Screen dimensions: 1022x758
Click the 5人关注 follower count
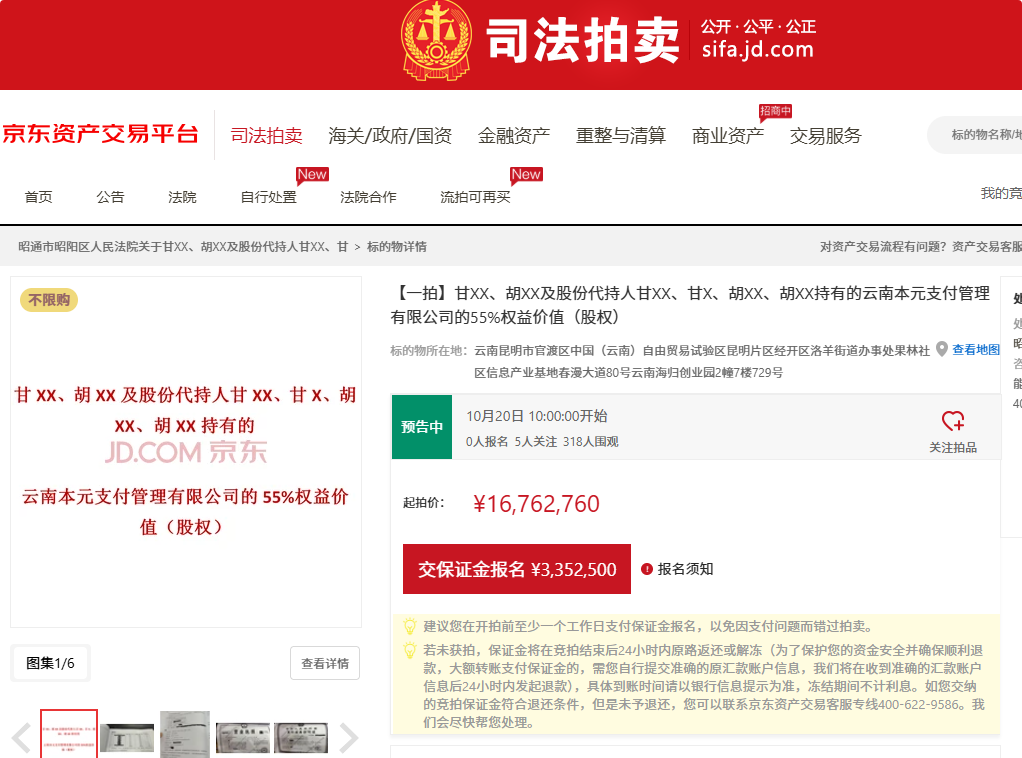536,441
